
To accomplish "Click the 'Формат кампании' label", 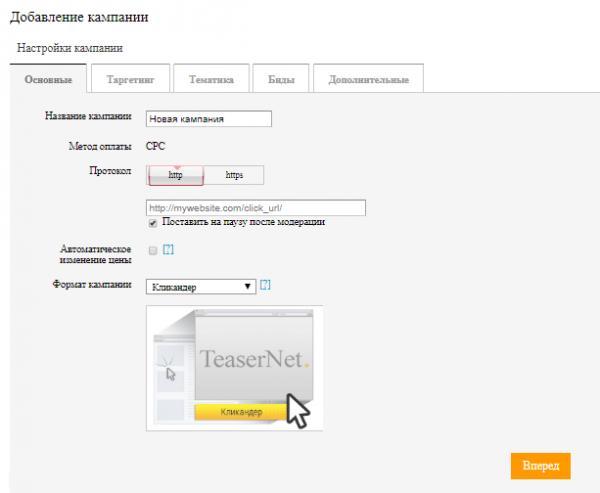I will 92,284.
